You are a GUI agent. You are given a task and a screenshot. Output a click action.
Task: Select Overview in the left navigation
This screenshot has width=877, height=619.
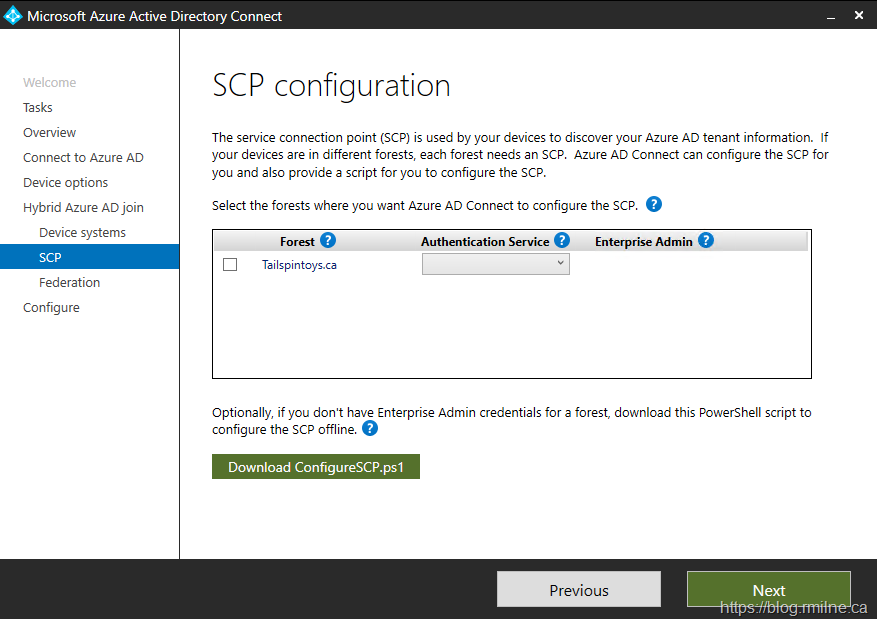pos(50,133)
